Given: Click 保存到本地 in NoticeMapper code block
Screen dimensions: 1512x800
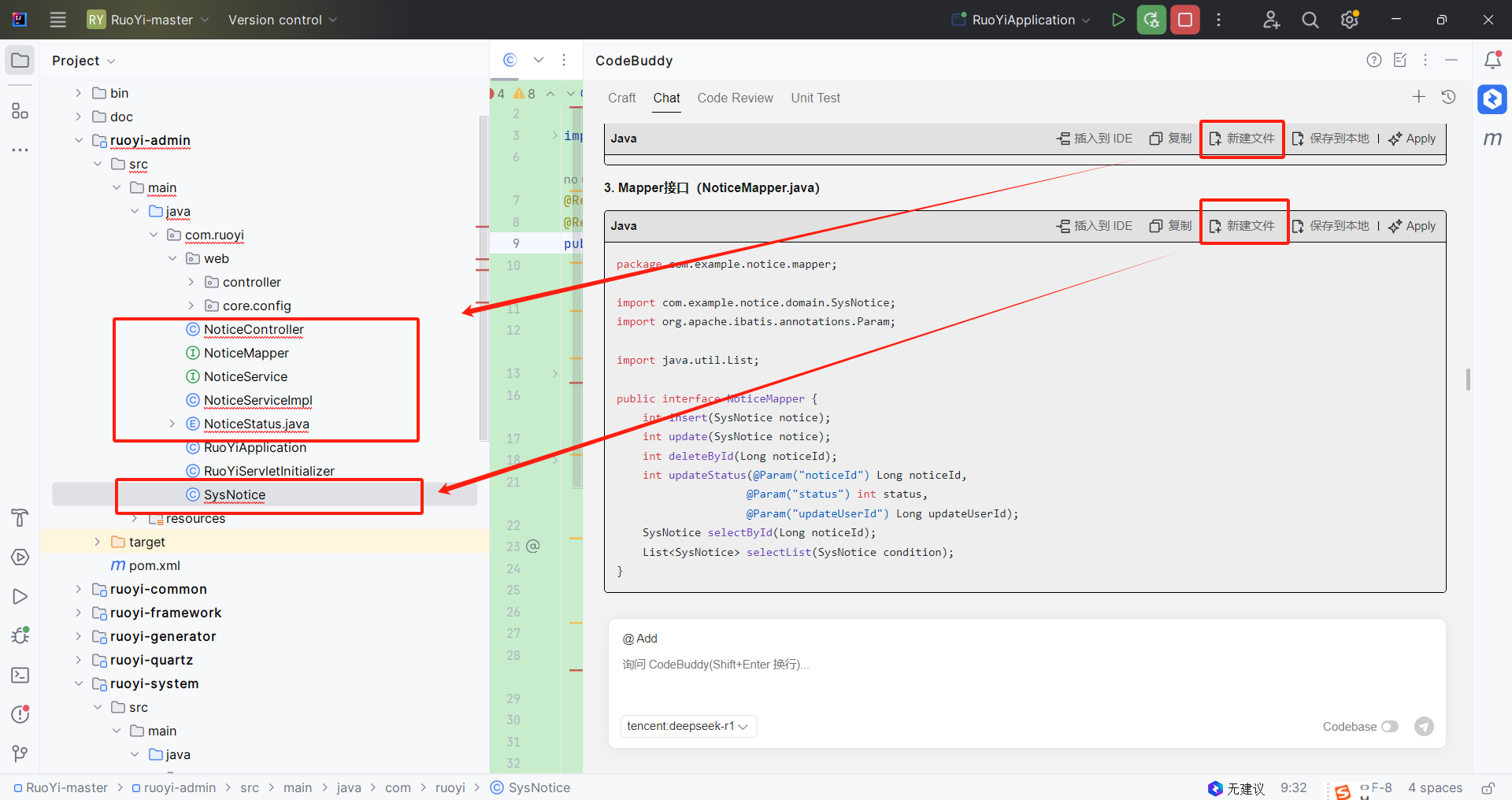Looking at the screenshot, I should coord(1331,226).
